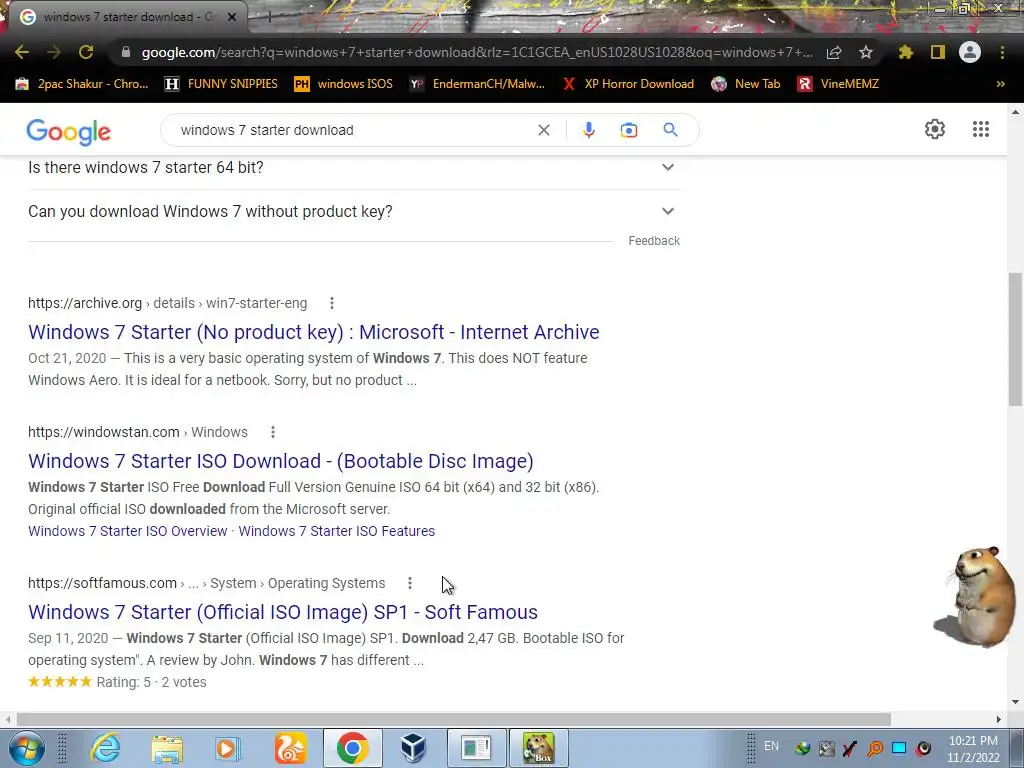Click the Google logo
The width and height of the screenshot is (1024, 768).
coord(69,132)
